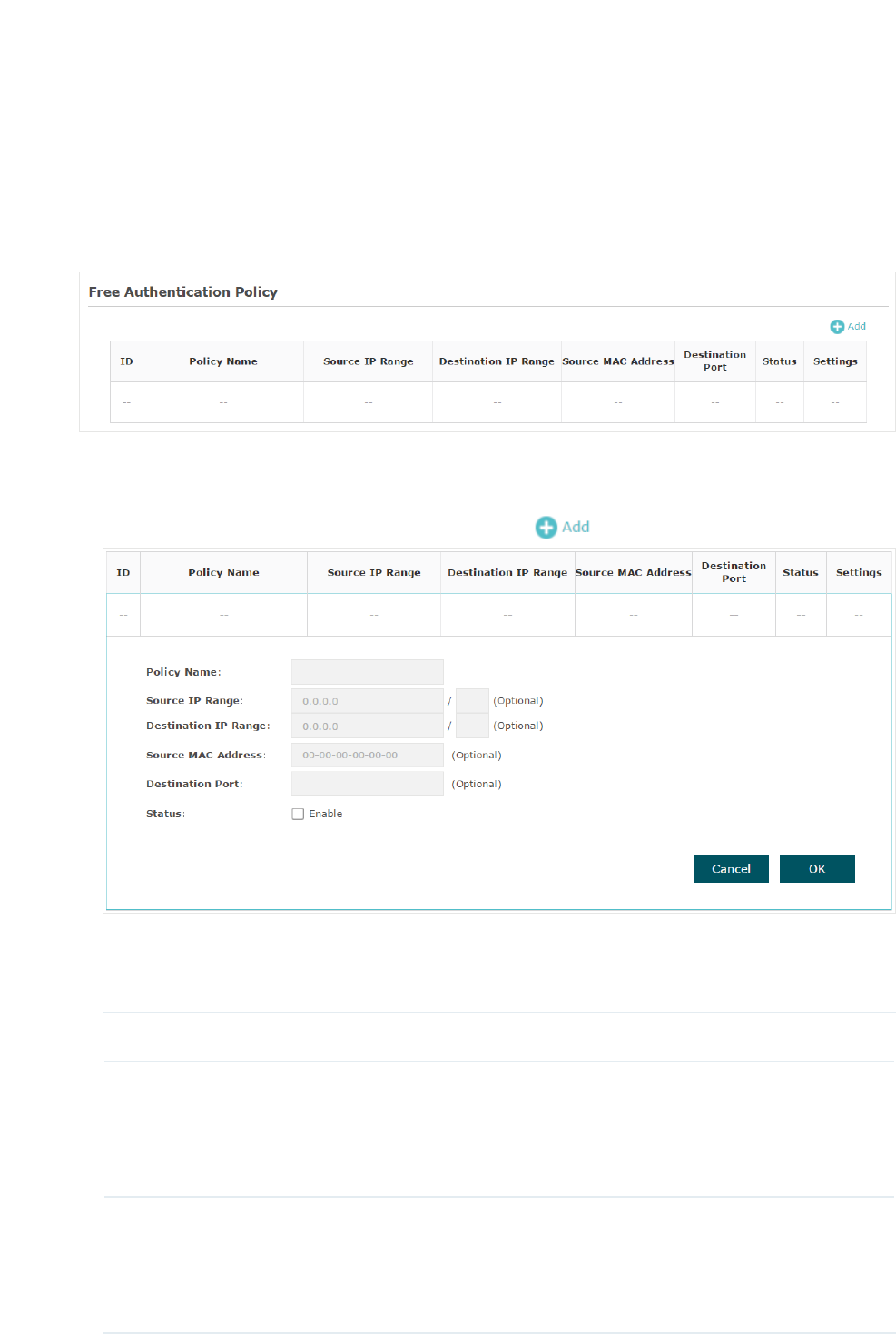
Task: Click the Destination IP Range header in the upper table
Action: pos(497,361)
